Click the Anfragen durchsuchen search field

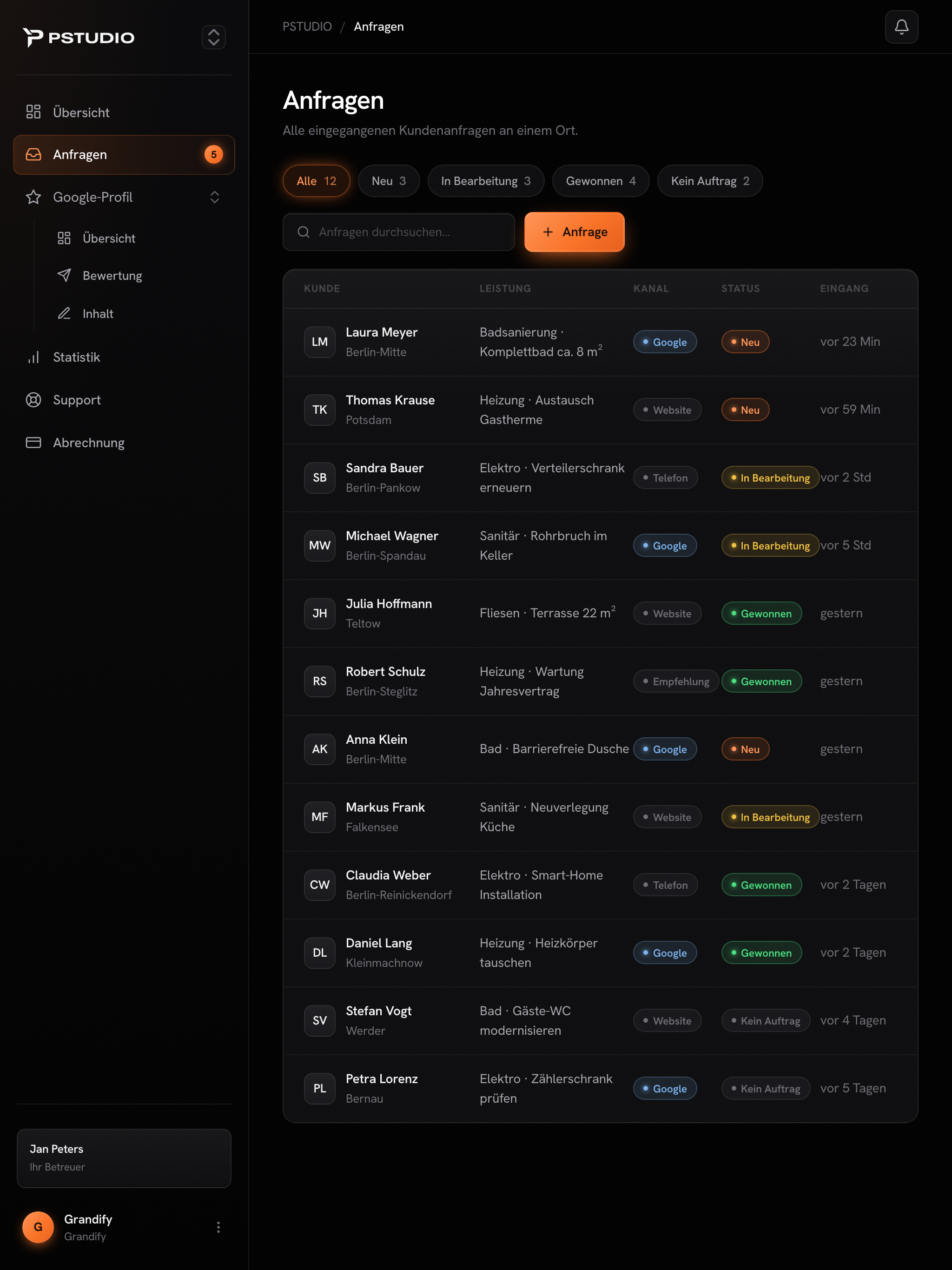(x=398, y=232)
